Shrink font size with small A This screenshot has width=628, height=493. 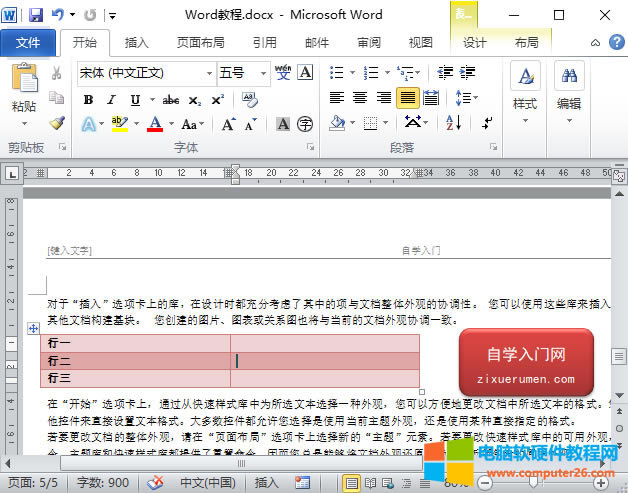click(250, 125)
